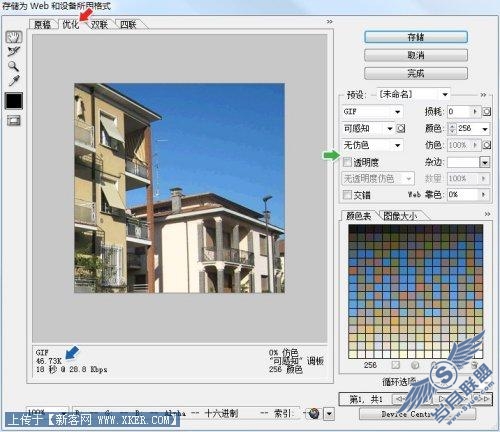
Task: Go to first animation frame
Action: pyautogui.click(x=401, y=399)
